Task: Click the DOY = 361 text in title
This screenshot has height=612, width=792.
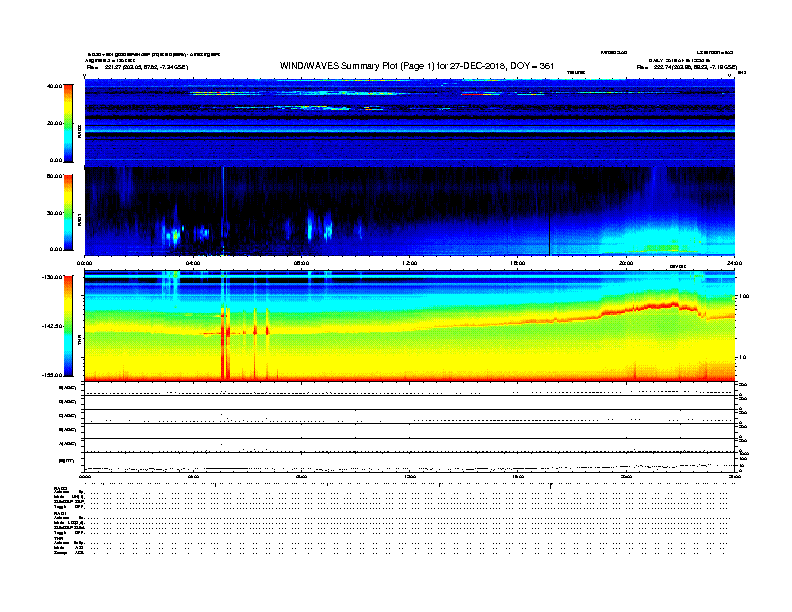Action: tap(532, 66)
